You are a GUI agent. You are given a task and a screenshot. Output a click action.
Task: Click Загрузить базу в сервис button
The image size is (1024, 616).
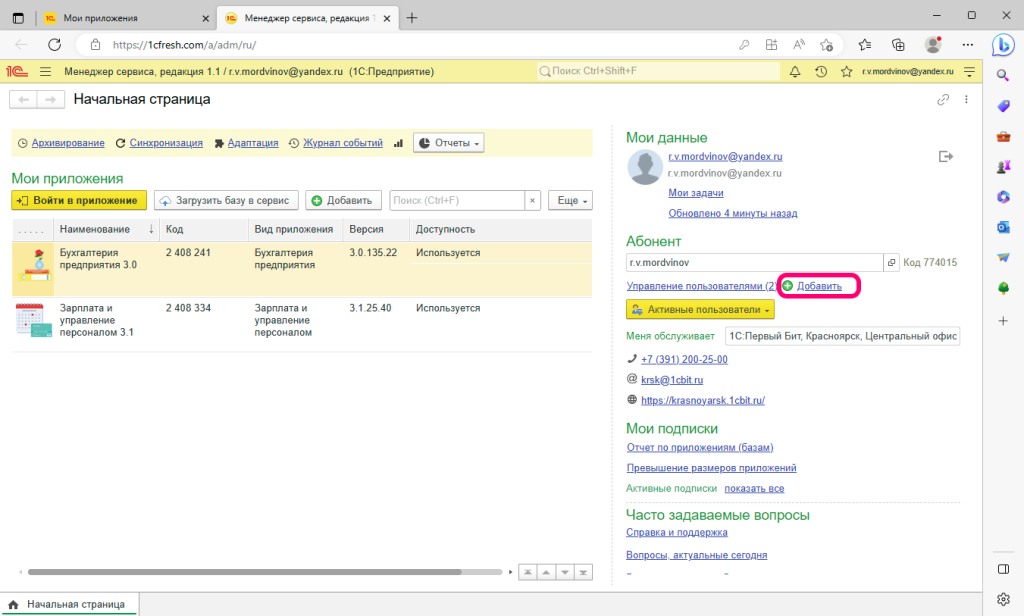pyautogui.click(x=226, y=201)
